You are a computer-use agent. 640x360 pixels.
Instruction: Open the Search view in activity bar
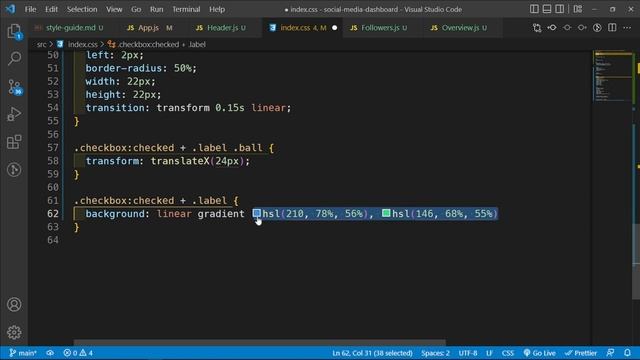coord(14,58)
